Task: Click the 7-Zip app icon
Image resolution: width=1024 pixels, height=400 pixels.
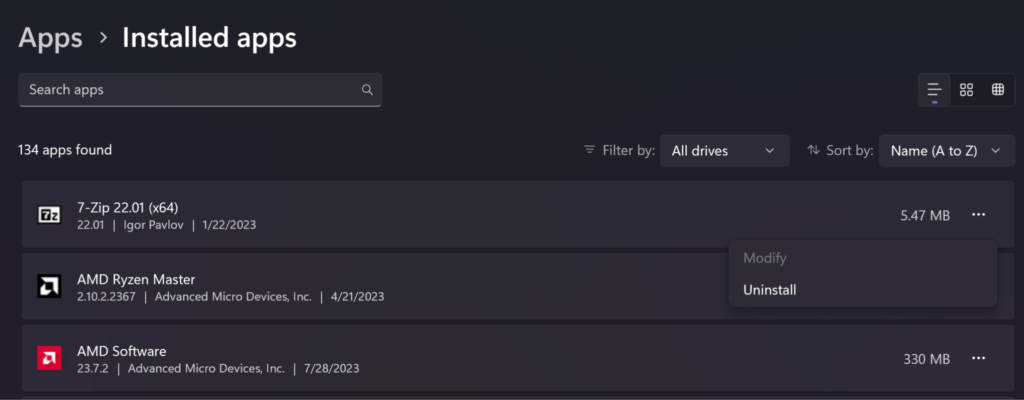Action: tap(49, 215)
